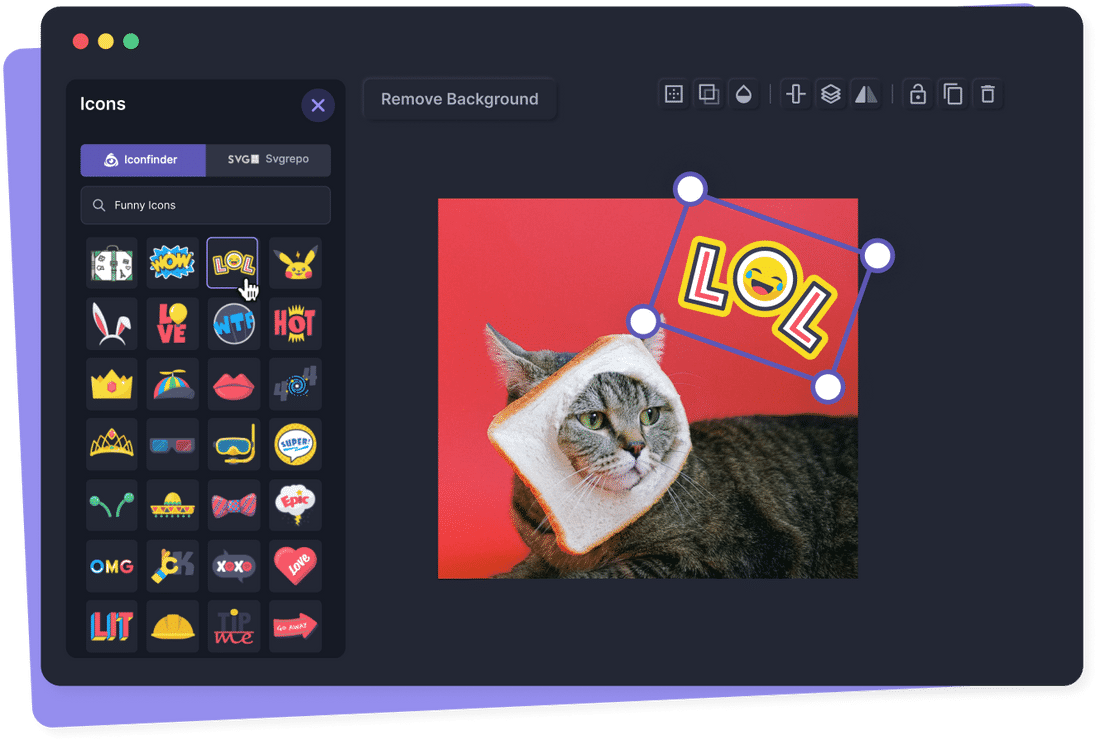The image size is (1100, 745).
Task: Select the Love heart icon
Action: point(295,565)
